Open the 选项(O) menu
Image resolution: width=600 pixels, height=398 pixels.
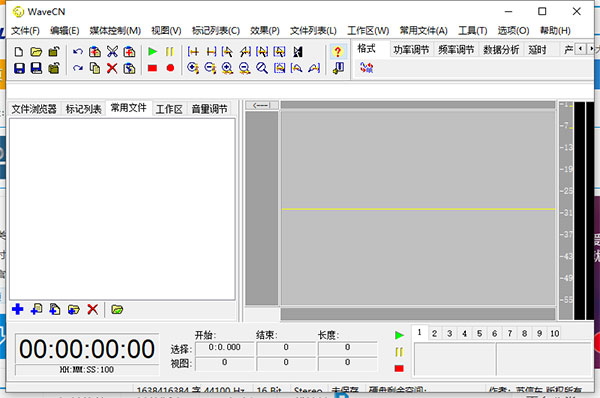[x=514, y=31]
